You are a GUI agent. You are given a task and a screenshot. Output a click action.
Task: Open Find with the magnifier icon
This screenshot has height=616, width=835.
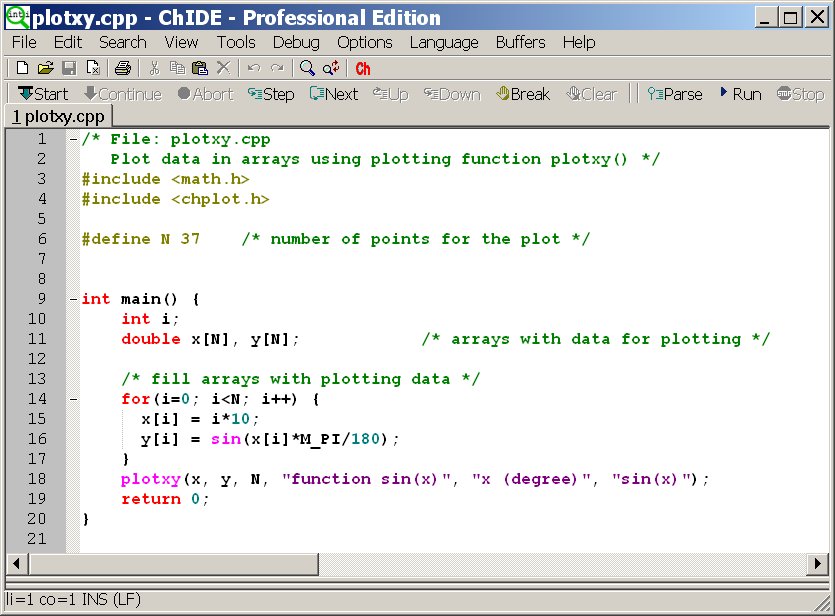(307, 68)
